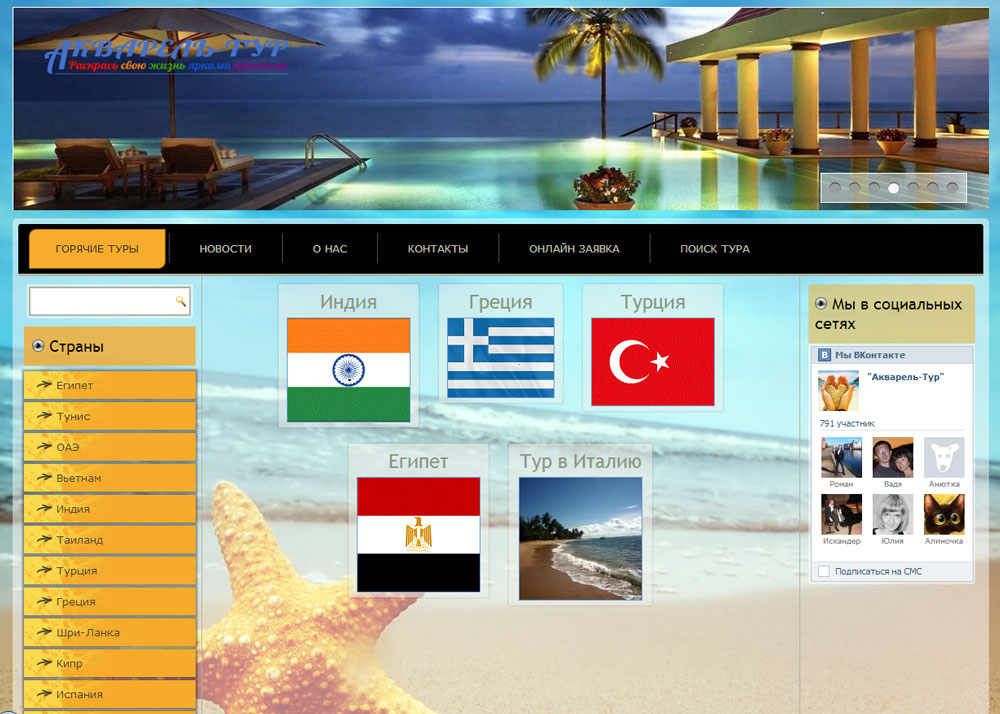Screen dimensions: 1000x714
Task: Select the fifth banner slider dot
Action: click(x=913, y=187)
